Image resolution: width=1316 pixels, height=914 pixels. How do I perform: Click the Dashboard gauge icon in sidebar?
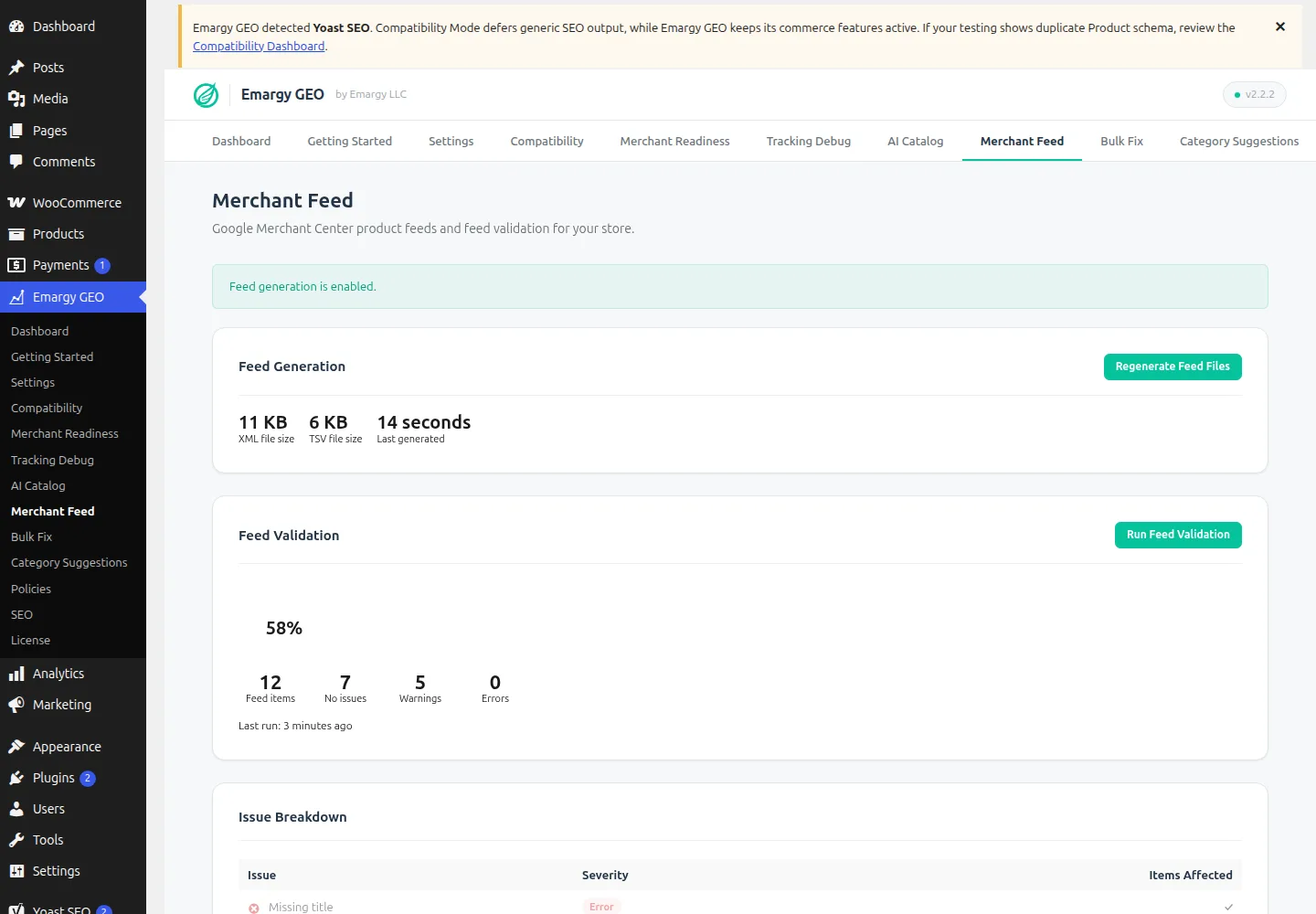(16, 27)
